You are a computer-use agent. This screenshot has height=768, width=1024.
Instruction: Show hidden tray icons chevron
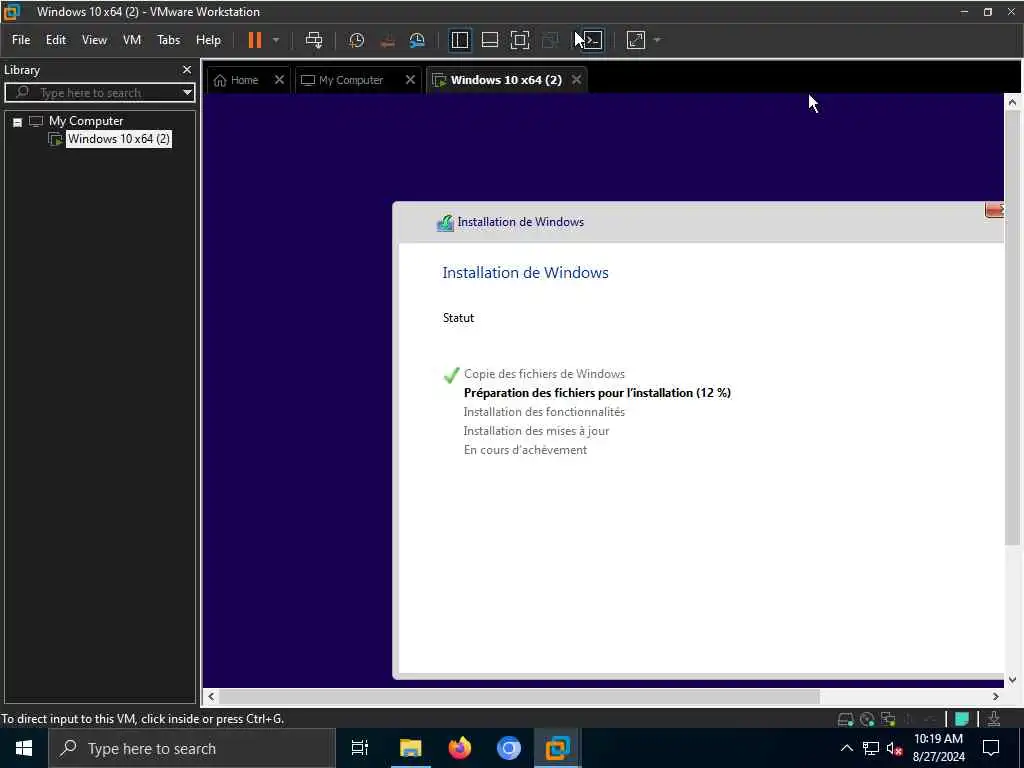(846, 748)
